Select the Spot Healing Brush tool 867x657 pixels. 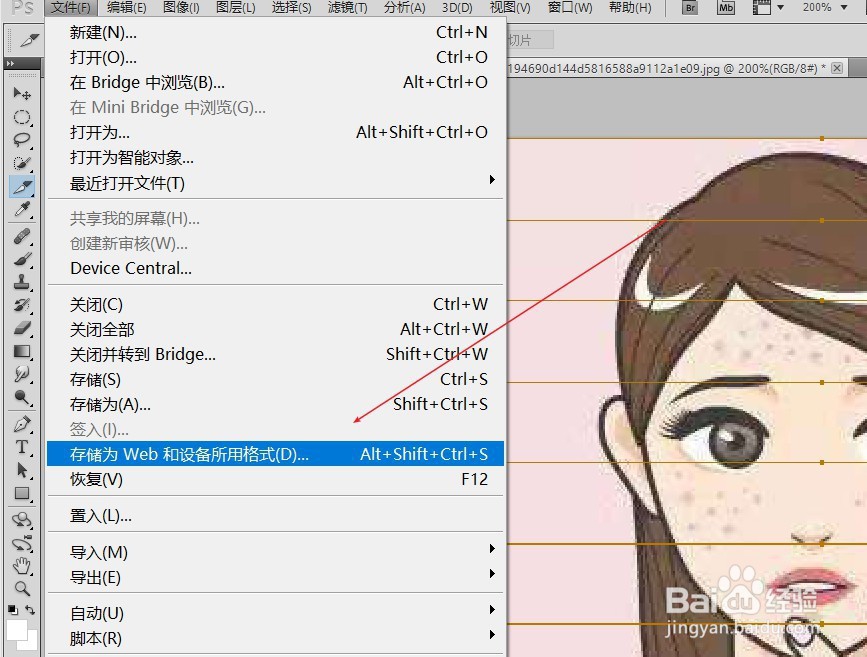[22, 236]
